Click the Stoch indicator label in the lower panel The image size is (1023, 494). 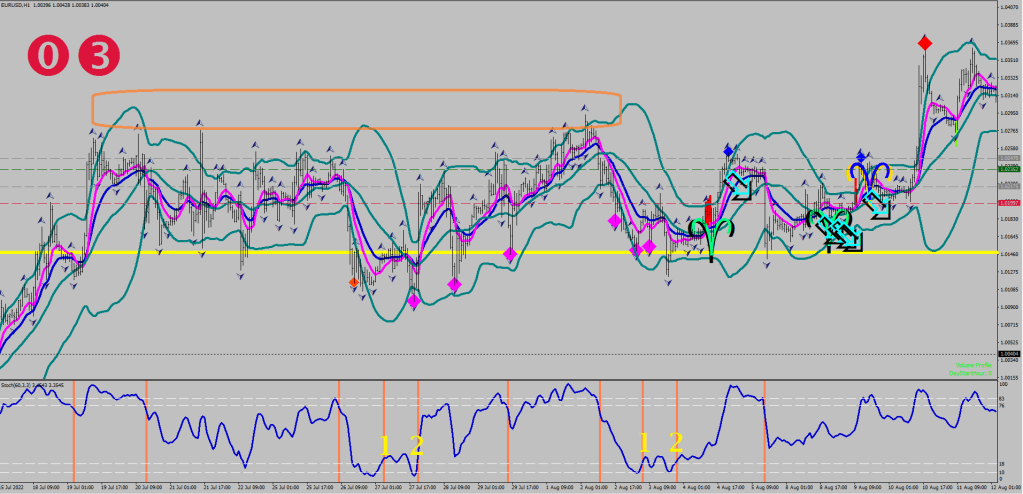pos(22,383)
